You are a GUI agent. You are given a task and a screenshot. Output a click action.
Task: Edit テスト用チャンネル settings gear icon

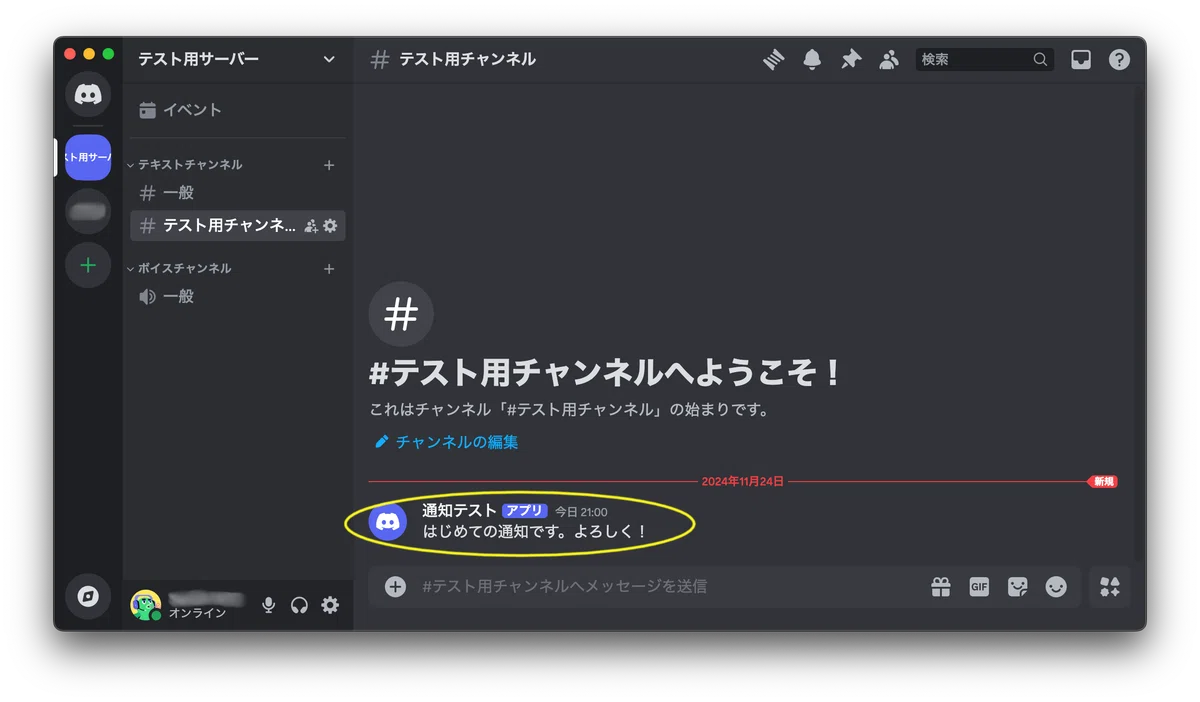point(330,226)
